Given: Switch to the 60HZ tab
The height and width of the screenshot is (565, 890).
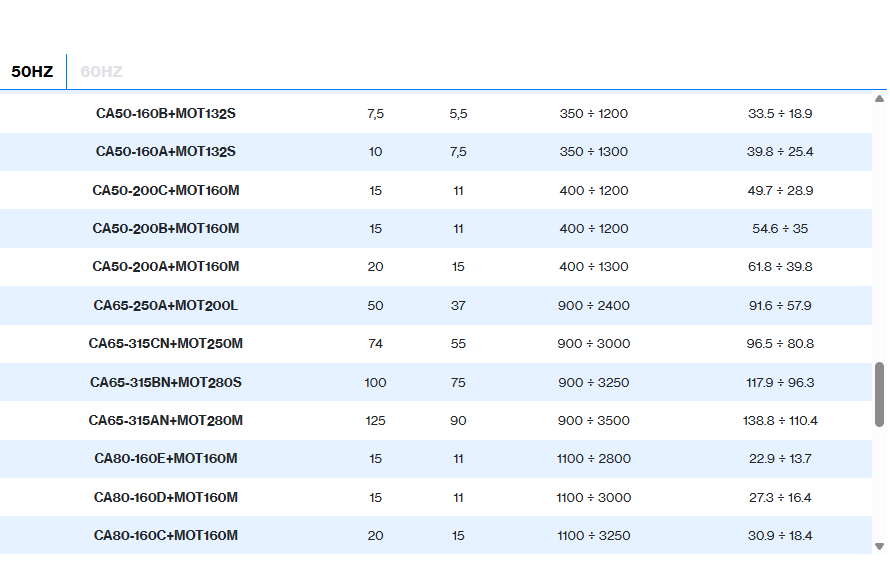Looking at the screenshot, I should (x=101, y=72).
